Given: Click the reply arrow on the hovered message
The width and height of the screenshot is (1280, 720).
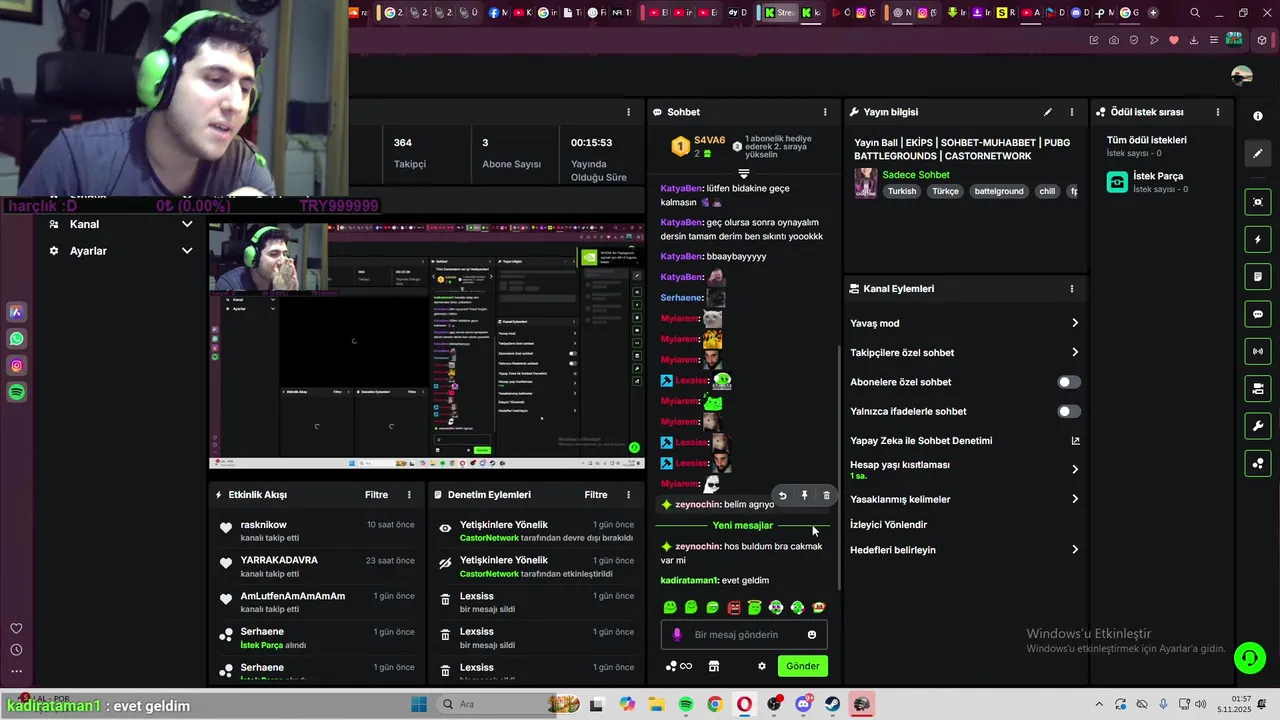Looking at the screenshot, I should click(782, 495).
